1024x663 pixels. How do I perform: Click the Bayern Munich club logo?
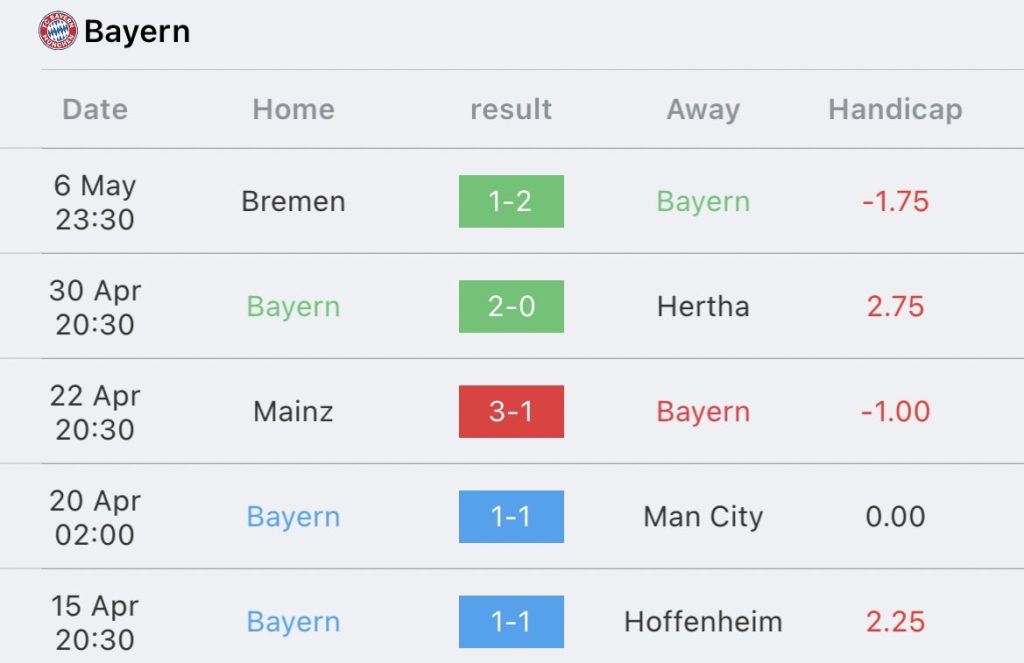58,31
